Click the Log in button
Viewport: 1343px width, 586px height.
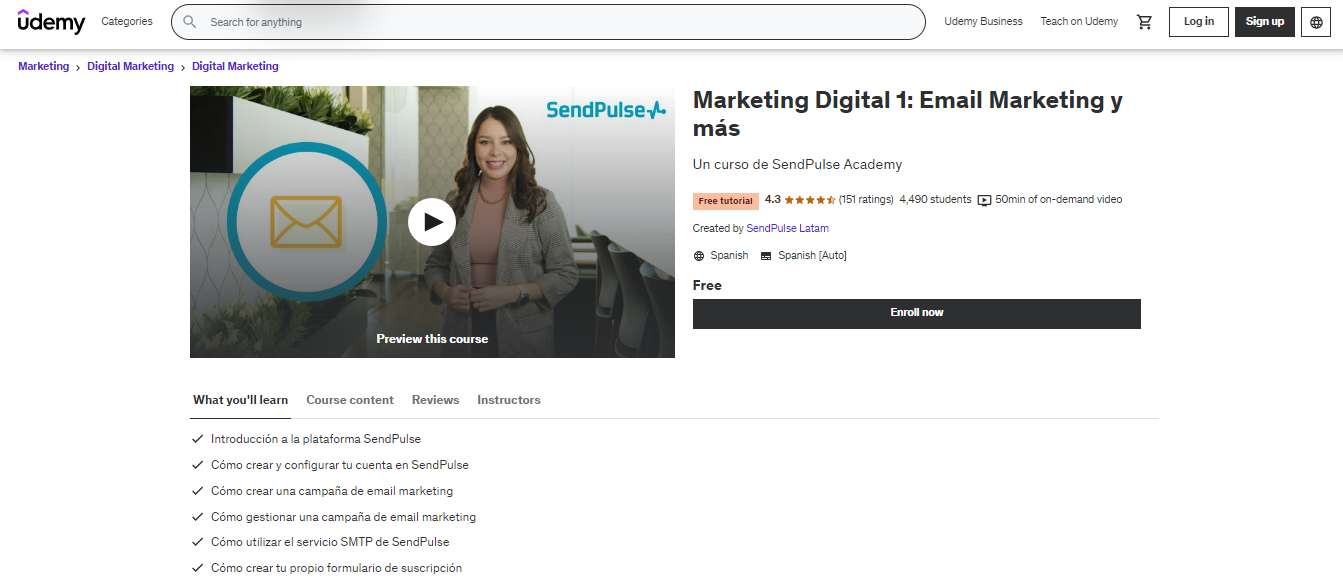[1199, 22]
